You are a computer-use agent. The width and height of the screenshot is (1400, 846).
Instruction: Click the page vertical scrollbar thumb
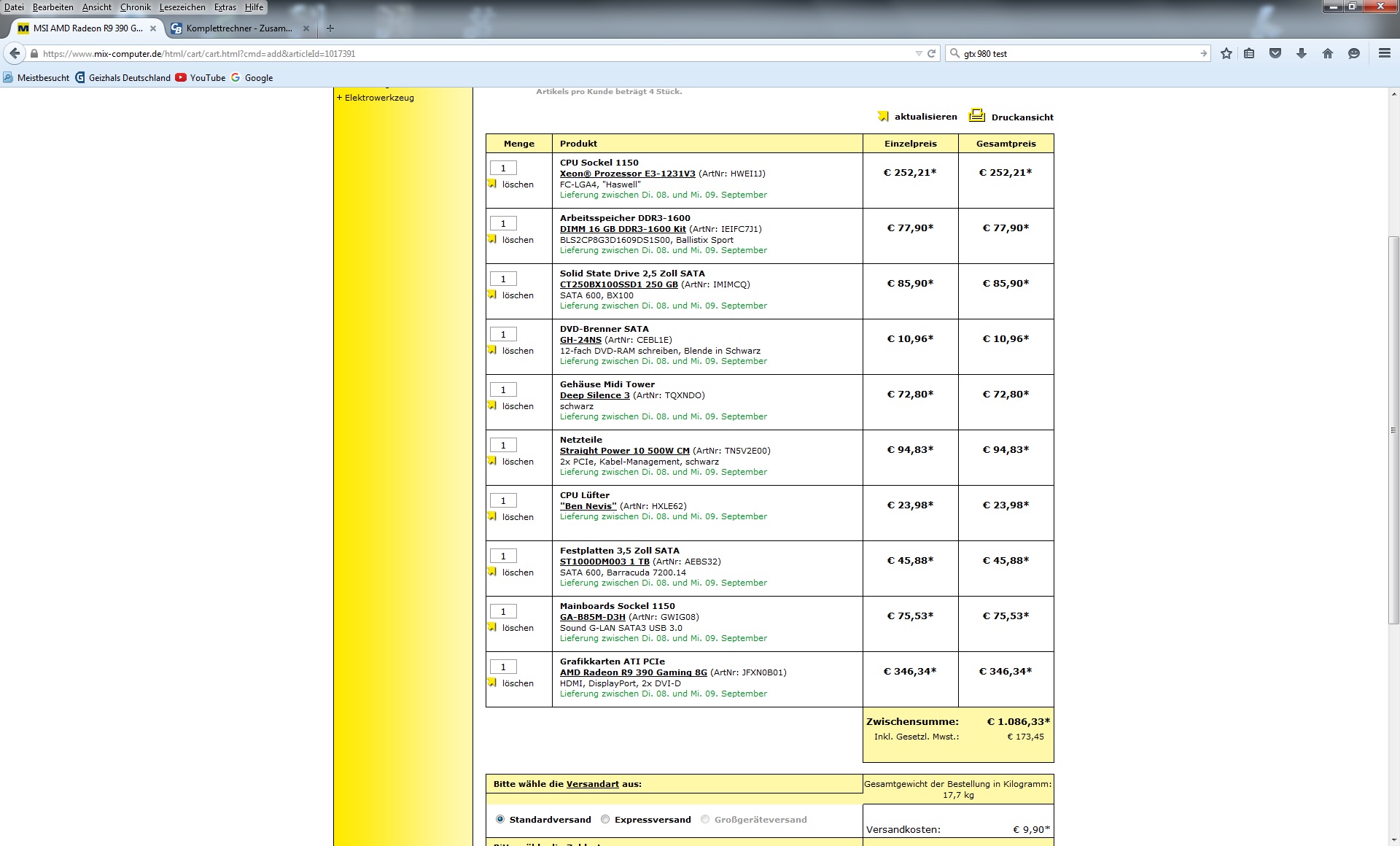(x=1393, y=430)
